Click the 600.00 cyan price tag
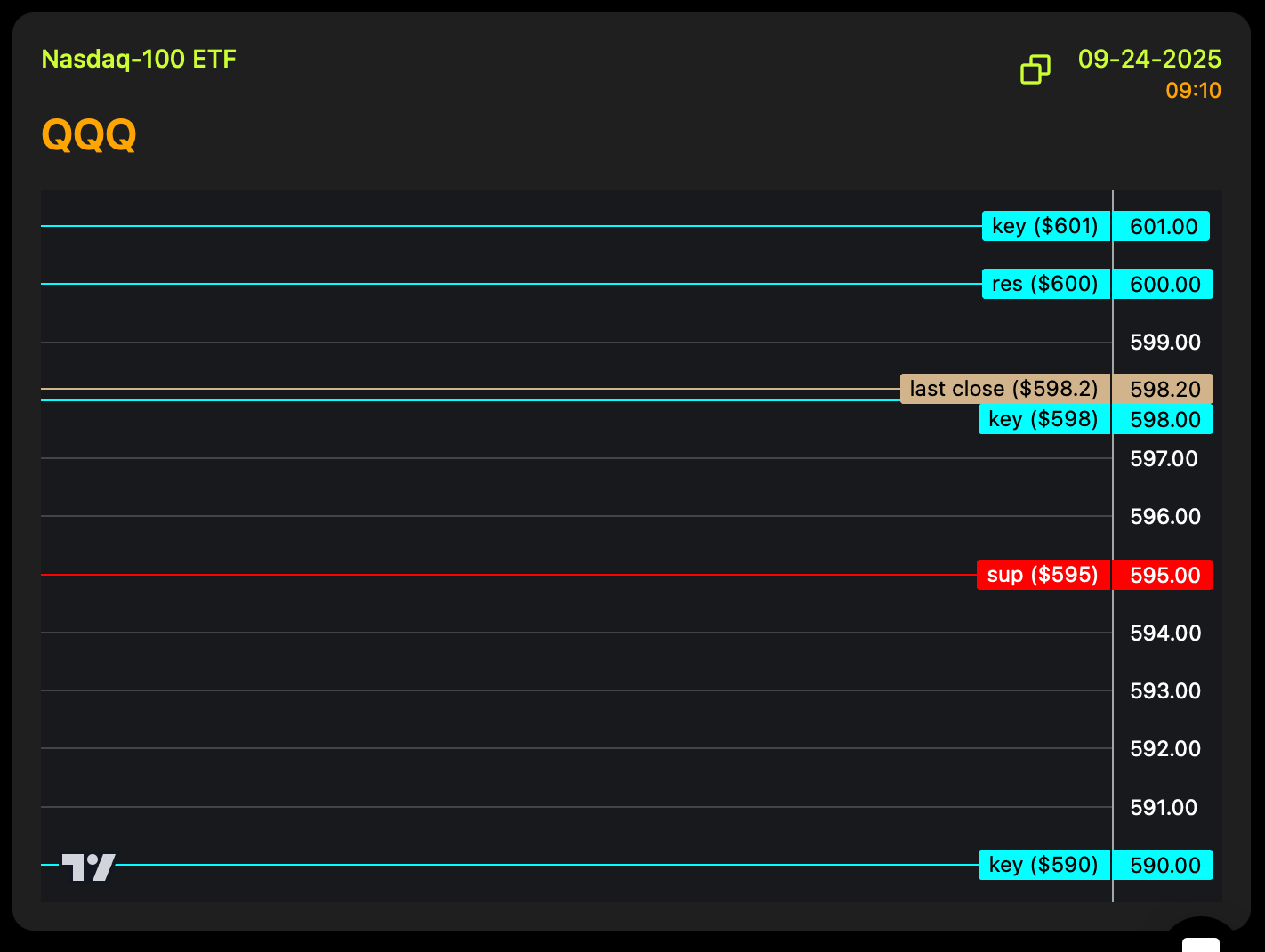Viewport: 1265px width, 952px height. pos(1164,285)
